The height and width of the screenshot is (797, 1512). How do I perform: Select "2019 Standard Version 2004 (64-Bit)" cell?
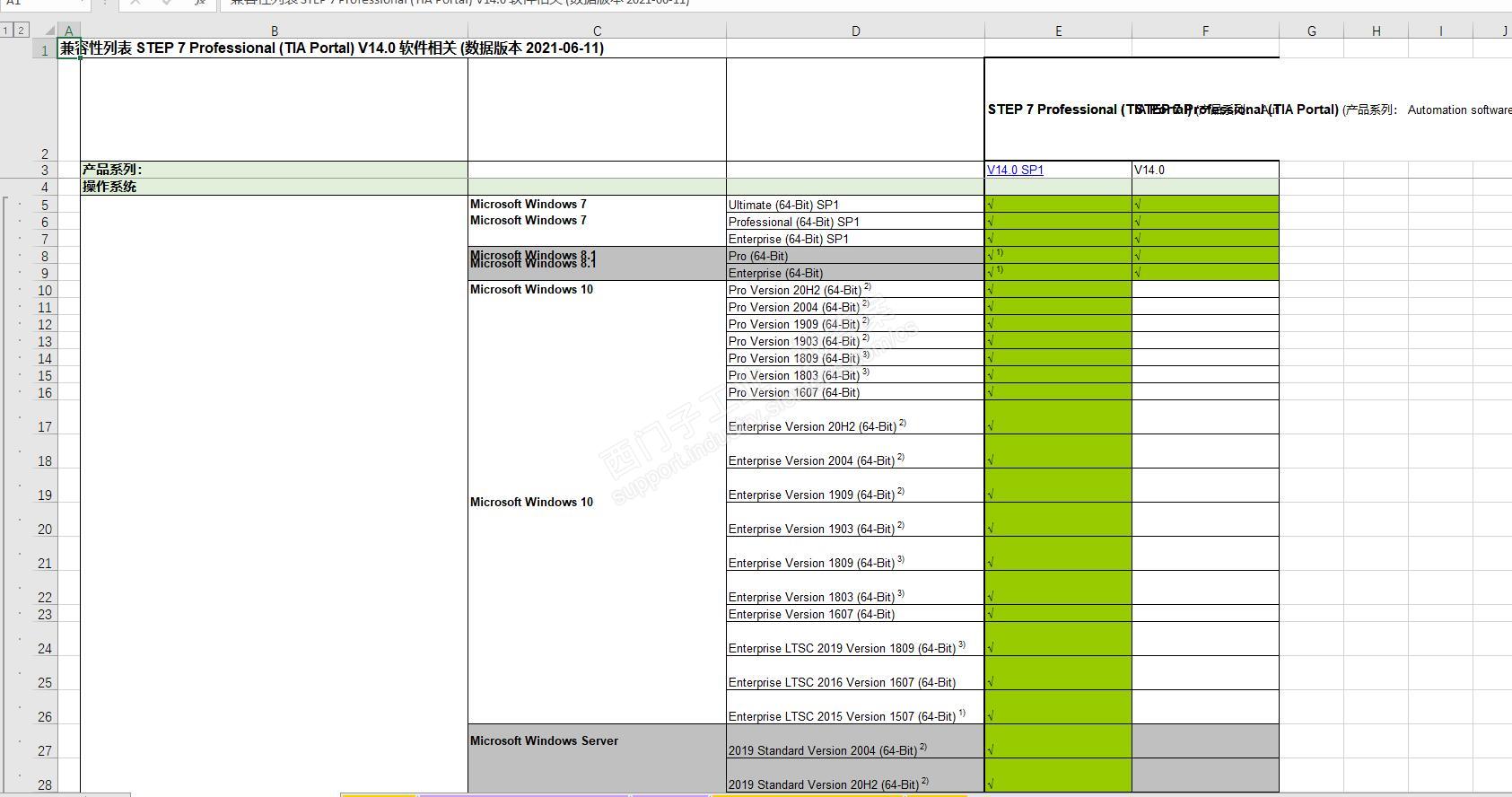pos(855,741)
